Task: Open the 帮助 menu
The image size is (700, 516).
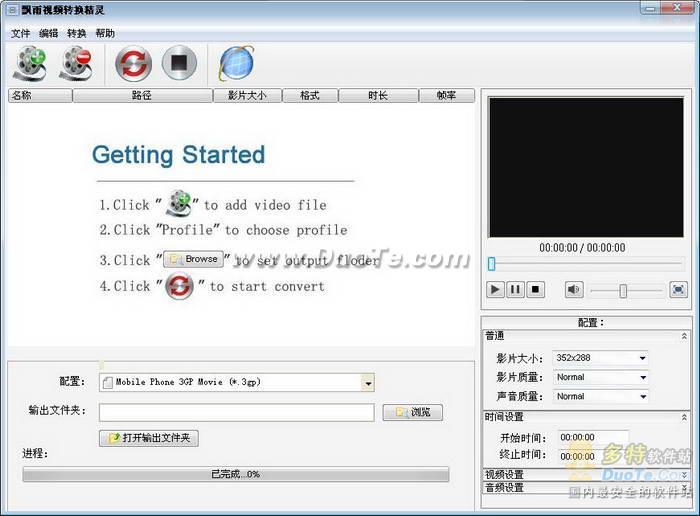Action: (x=105, y=33)
